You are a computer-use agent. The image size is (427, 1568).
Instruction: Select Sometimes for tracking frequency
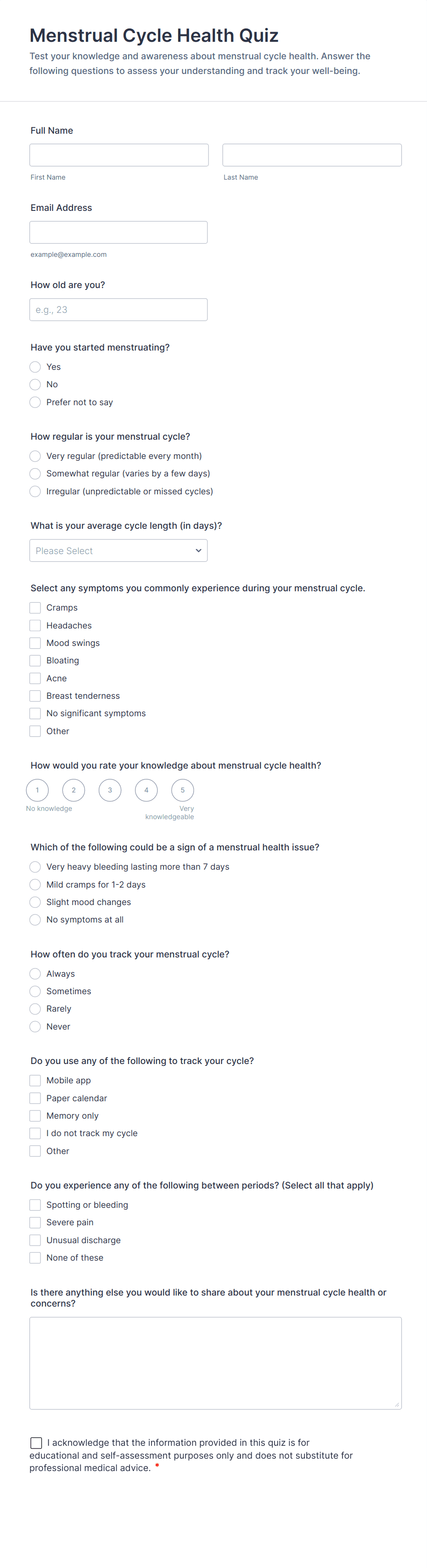pos(35,991)
